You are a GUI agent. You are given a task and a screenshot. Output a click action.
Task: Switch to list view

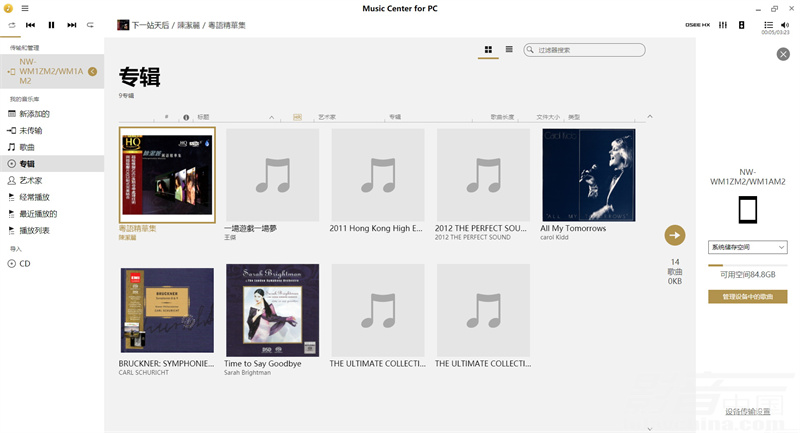509,49
